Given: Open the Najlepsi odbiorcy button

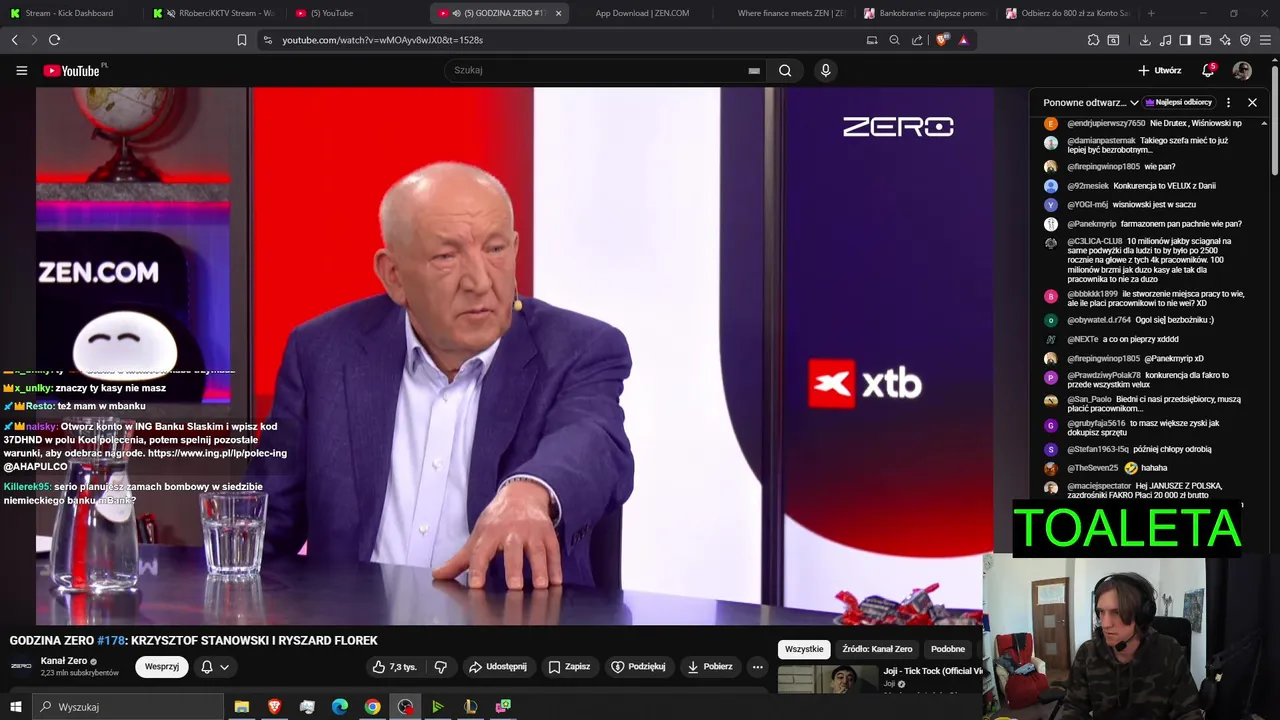Looking at the screenshot, I should click(x=1180, y=102).
